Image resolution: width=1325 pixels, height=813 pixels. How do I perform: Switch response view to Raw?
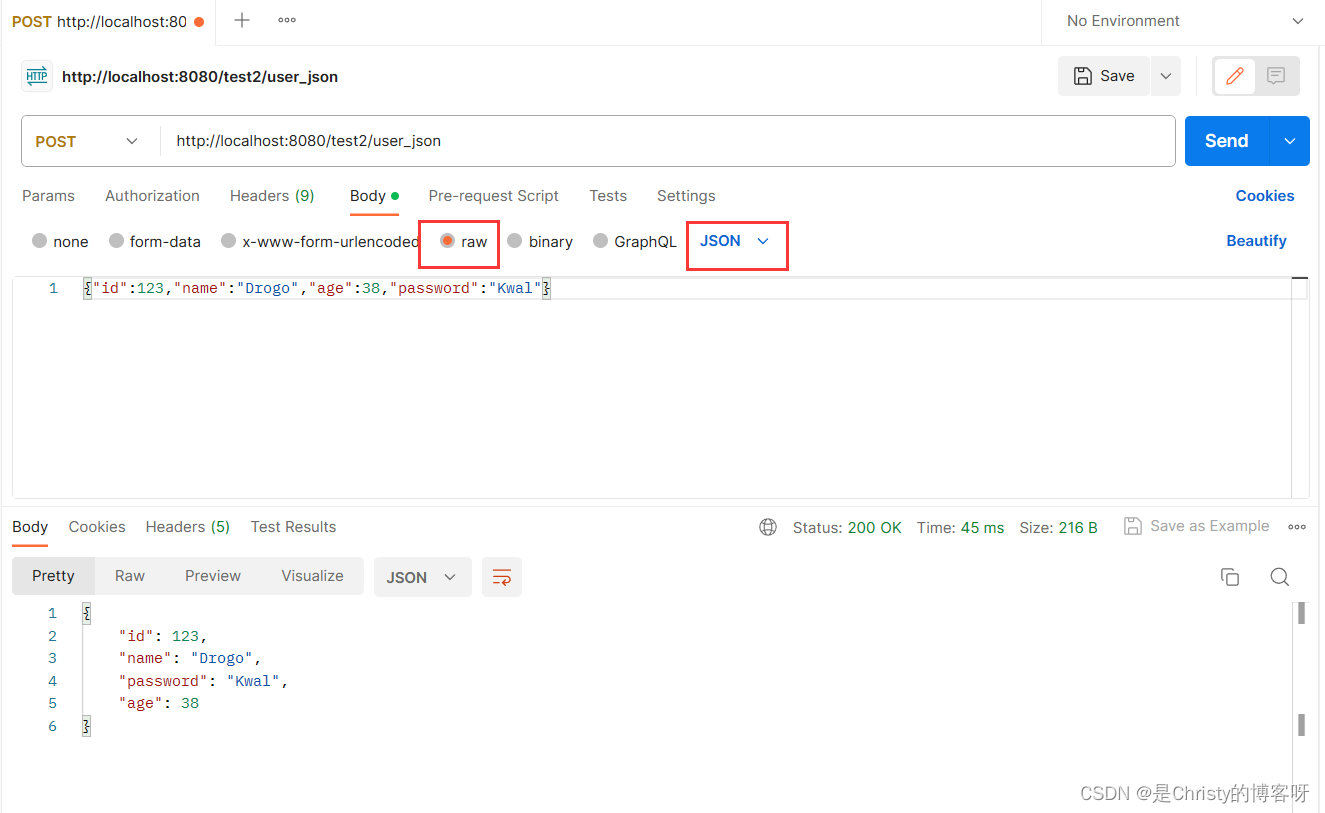coord(129,576)
